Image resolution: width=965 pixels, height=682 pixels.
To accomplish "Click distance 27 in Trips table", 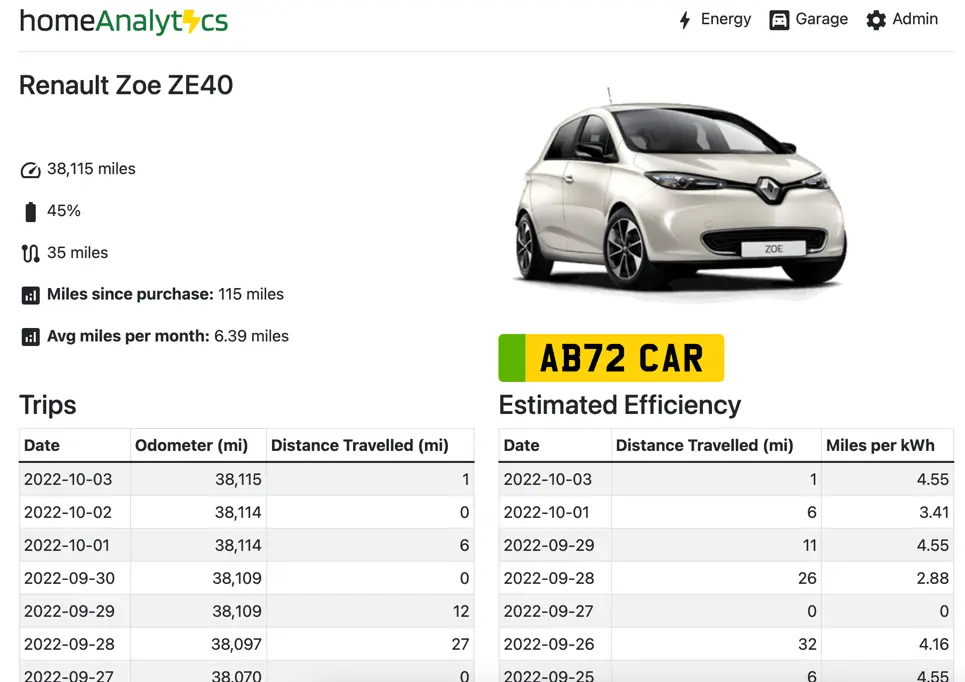I will (x=460, y=644).
